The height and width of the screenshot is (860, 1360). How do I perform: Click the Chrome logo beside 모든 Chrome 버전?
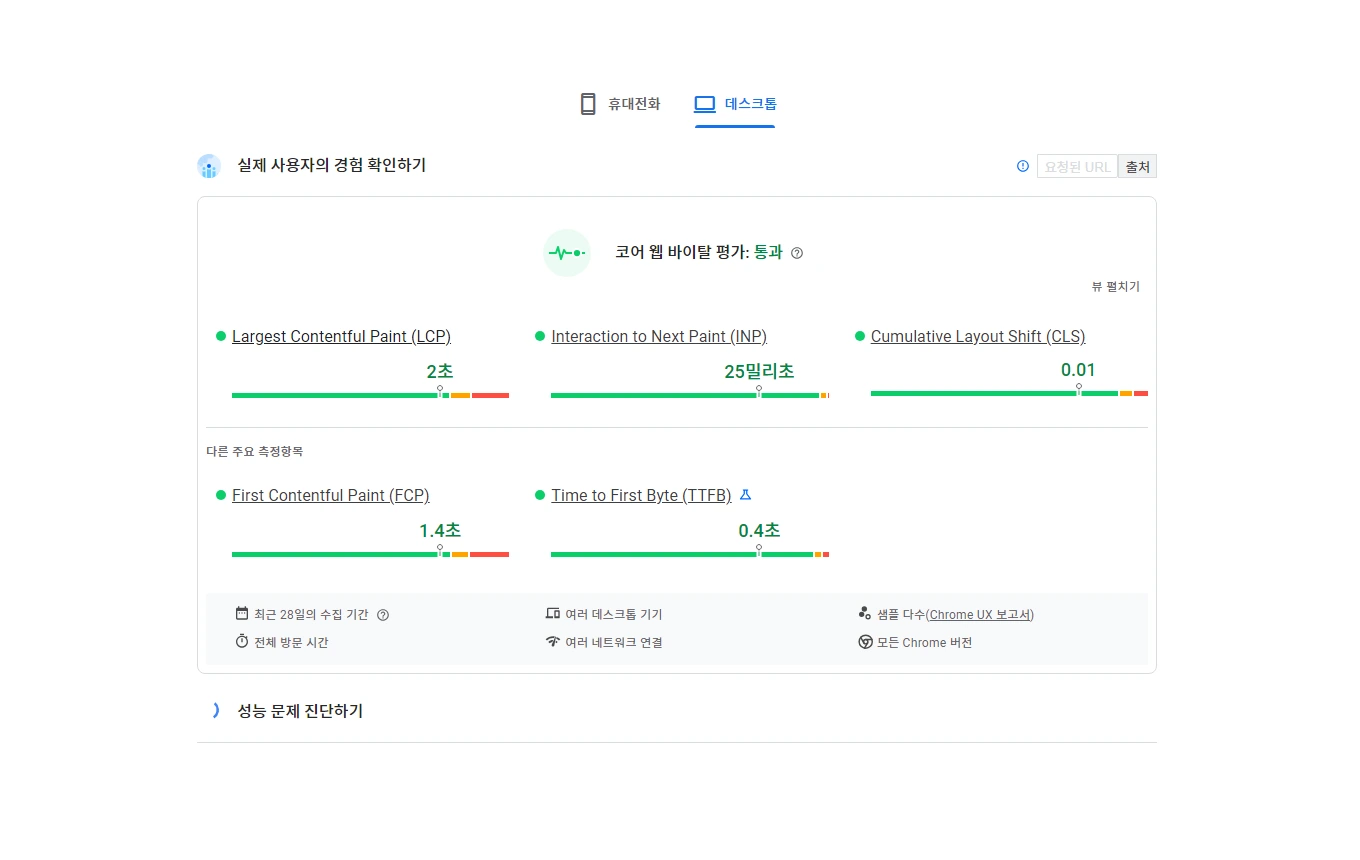tap(864, 642)
